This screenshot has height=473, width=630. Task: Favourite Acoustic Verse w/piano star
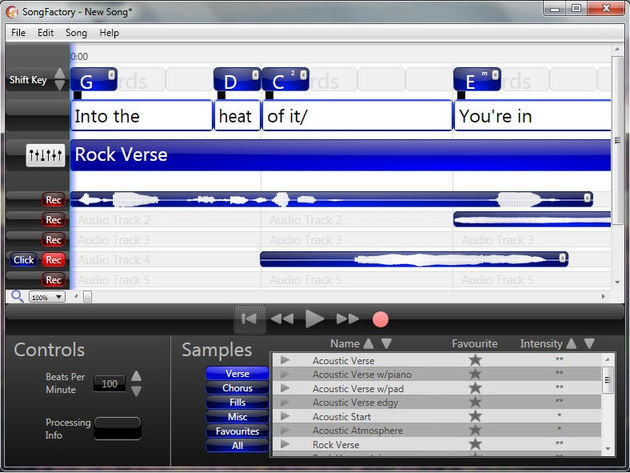coord(475,374)
